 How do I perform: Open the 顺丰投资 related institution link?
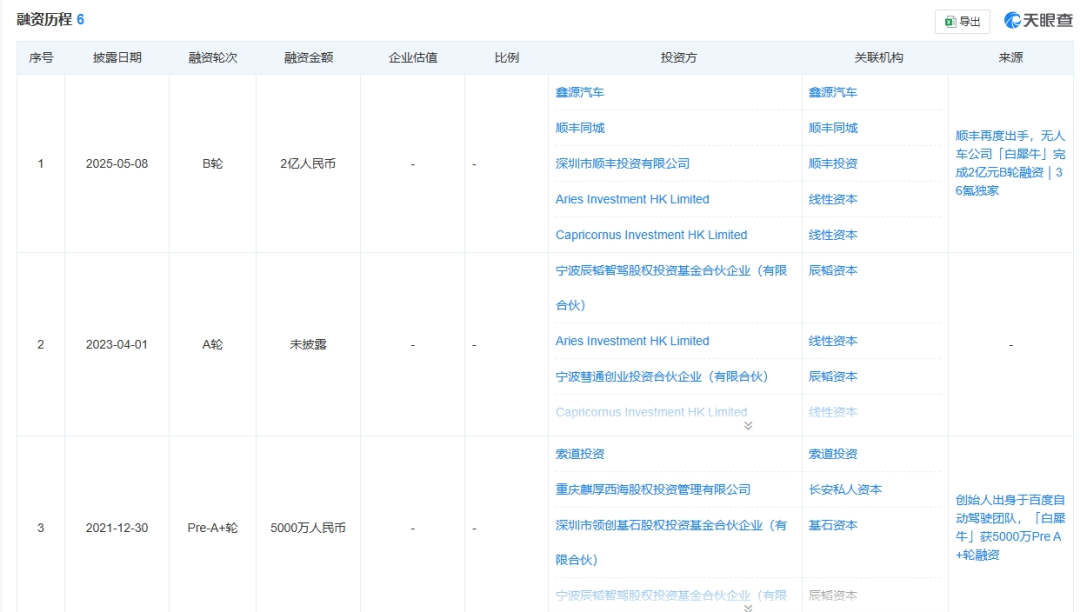(x=833, y=164)
